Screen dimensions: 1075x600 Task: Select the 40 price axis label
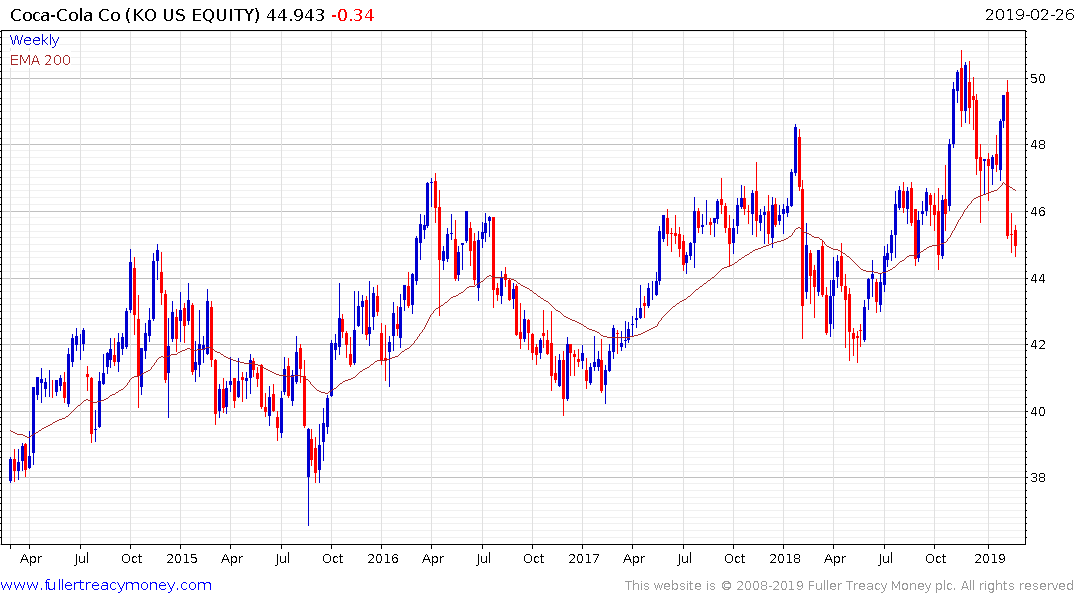tap(1037, 411)
